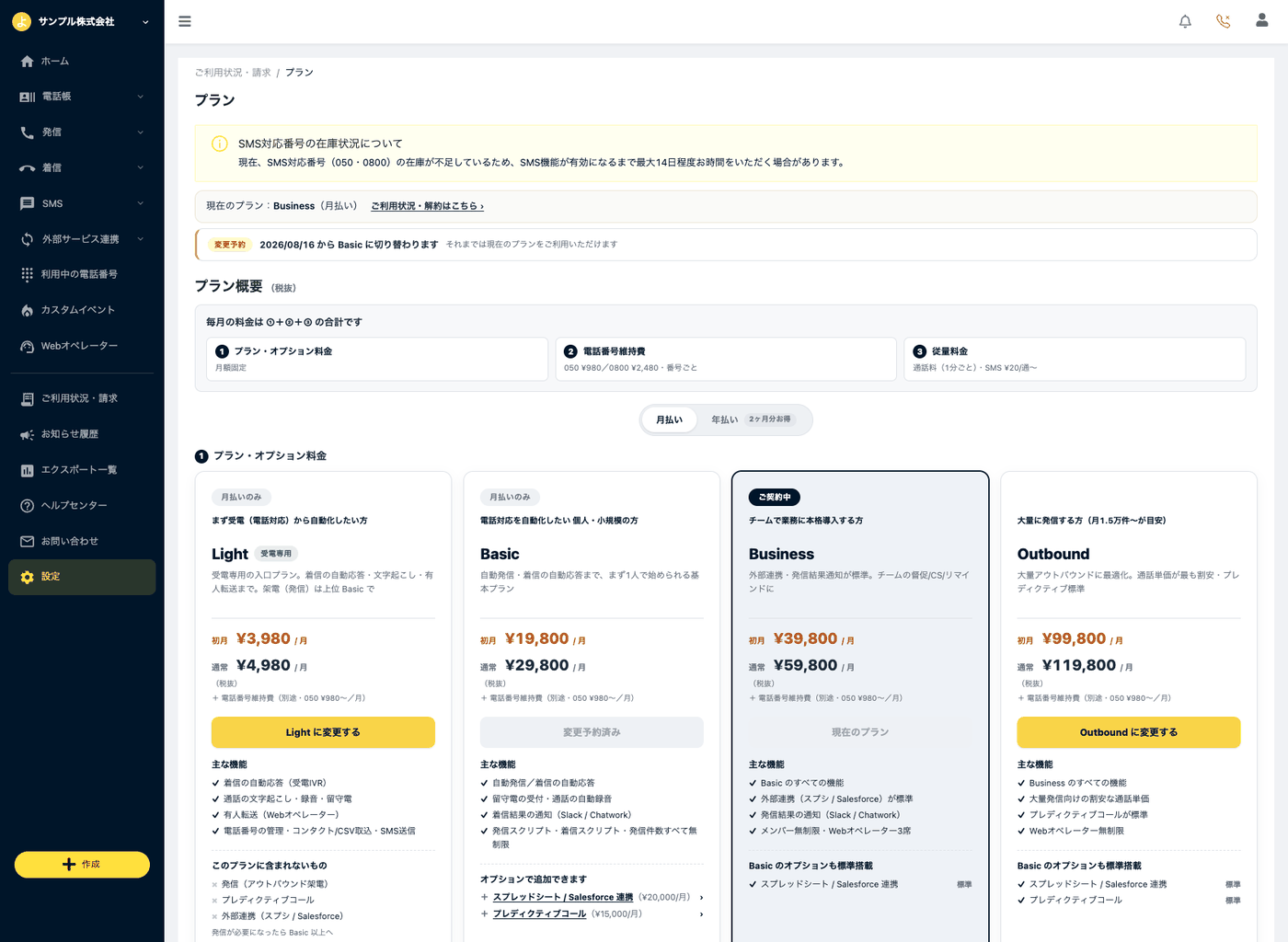Click the Outbound に変更する button

point(1129,732)
